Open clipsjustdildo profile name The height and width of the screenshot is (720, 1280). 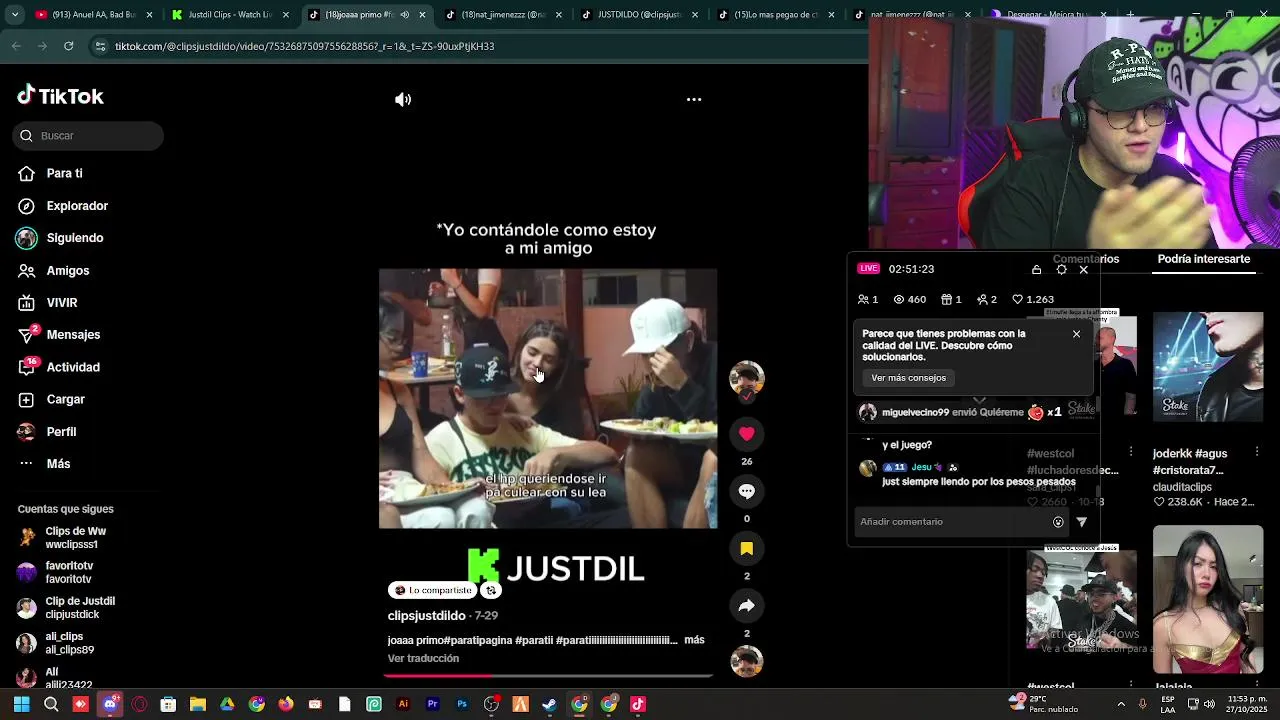click(x=426, y=615)
